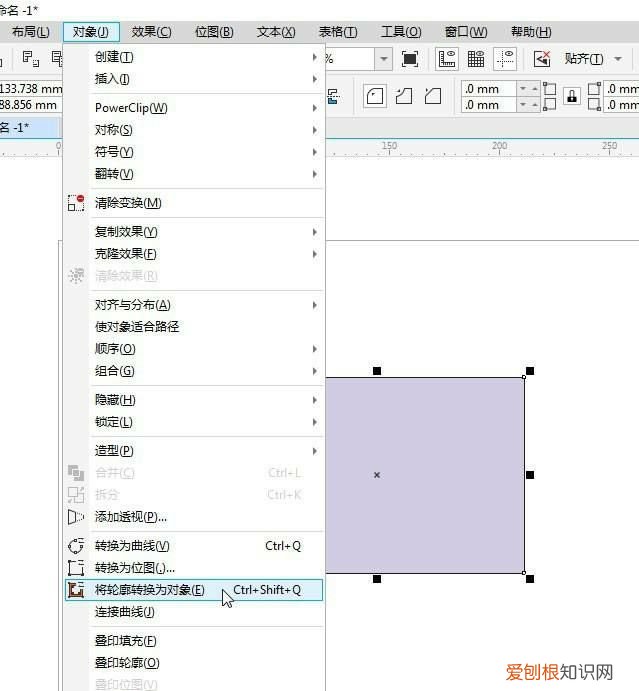The image size is (639, 691).
Task: Open the 帮助(H) menu
Action: [531, 32]
